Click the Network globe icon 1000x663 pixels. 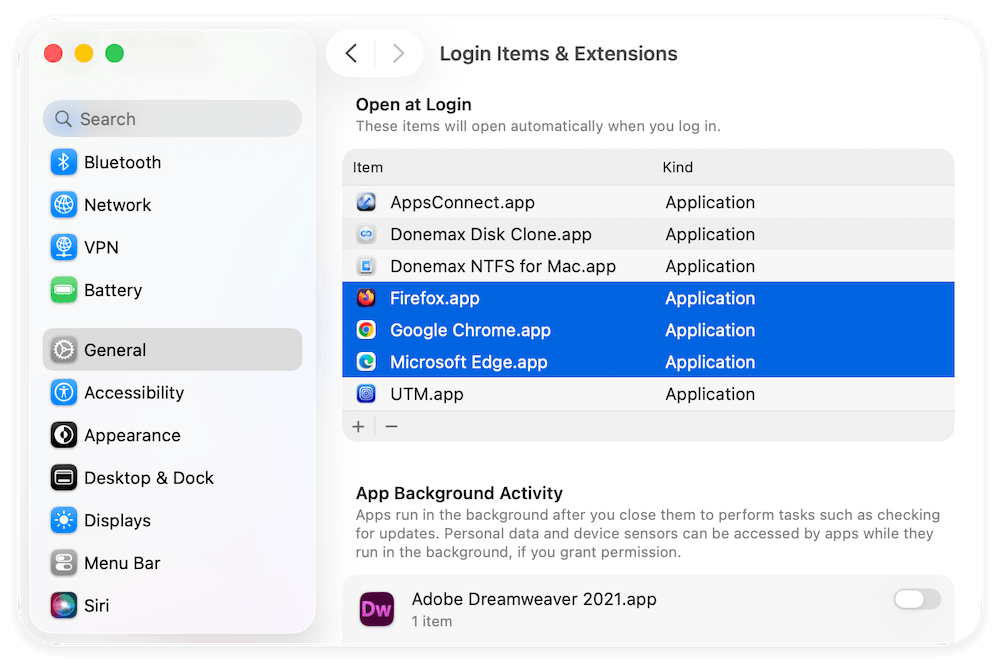coord(64,205)
